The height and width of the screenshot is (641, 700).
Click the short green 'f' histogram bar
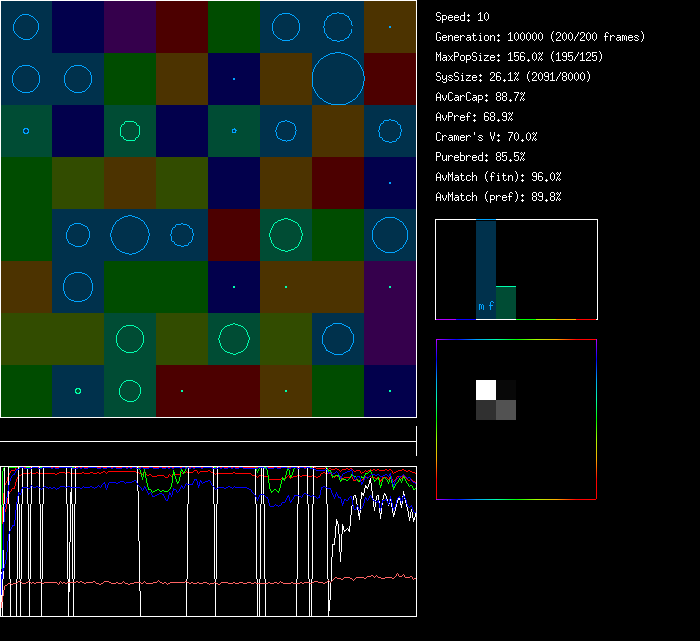506,302
